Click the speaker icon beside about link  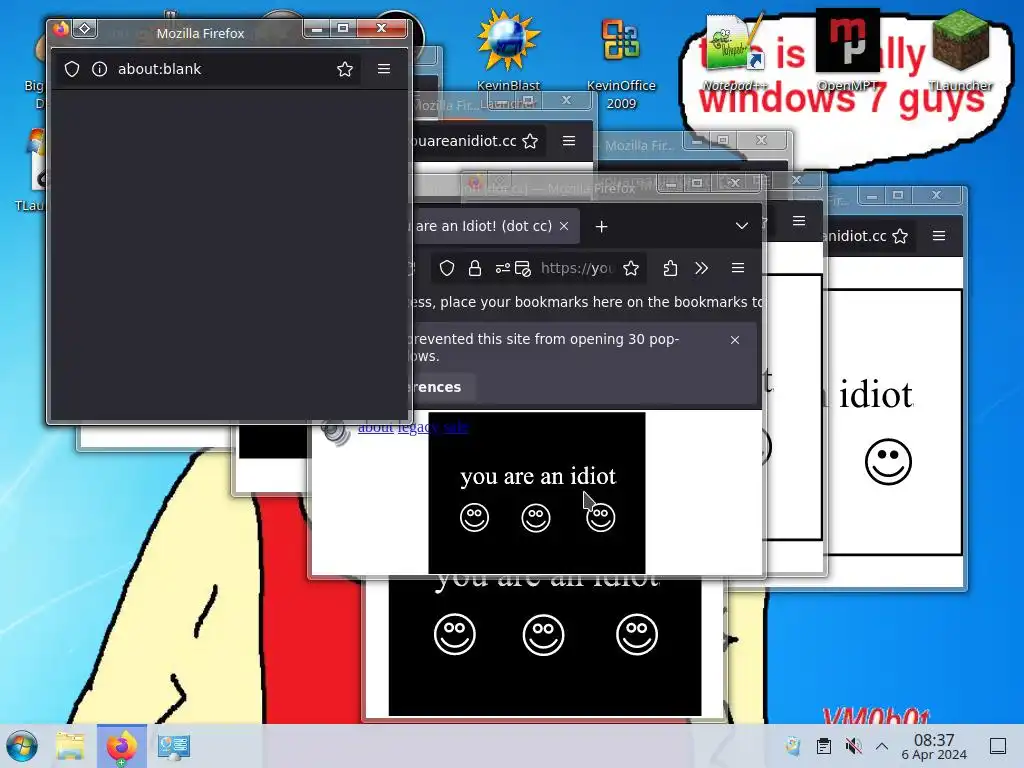336,431
